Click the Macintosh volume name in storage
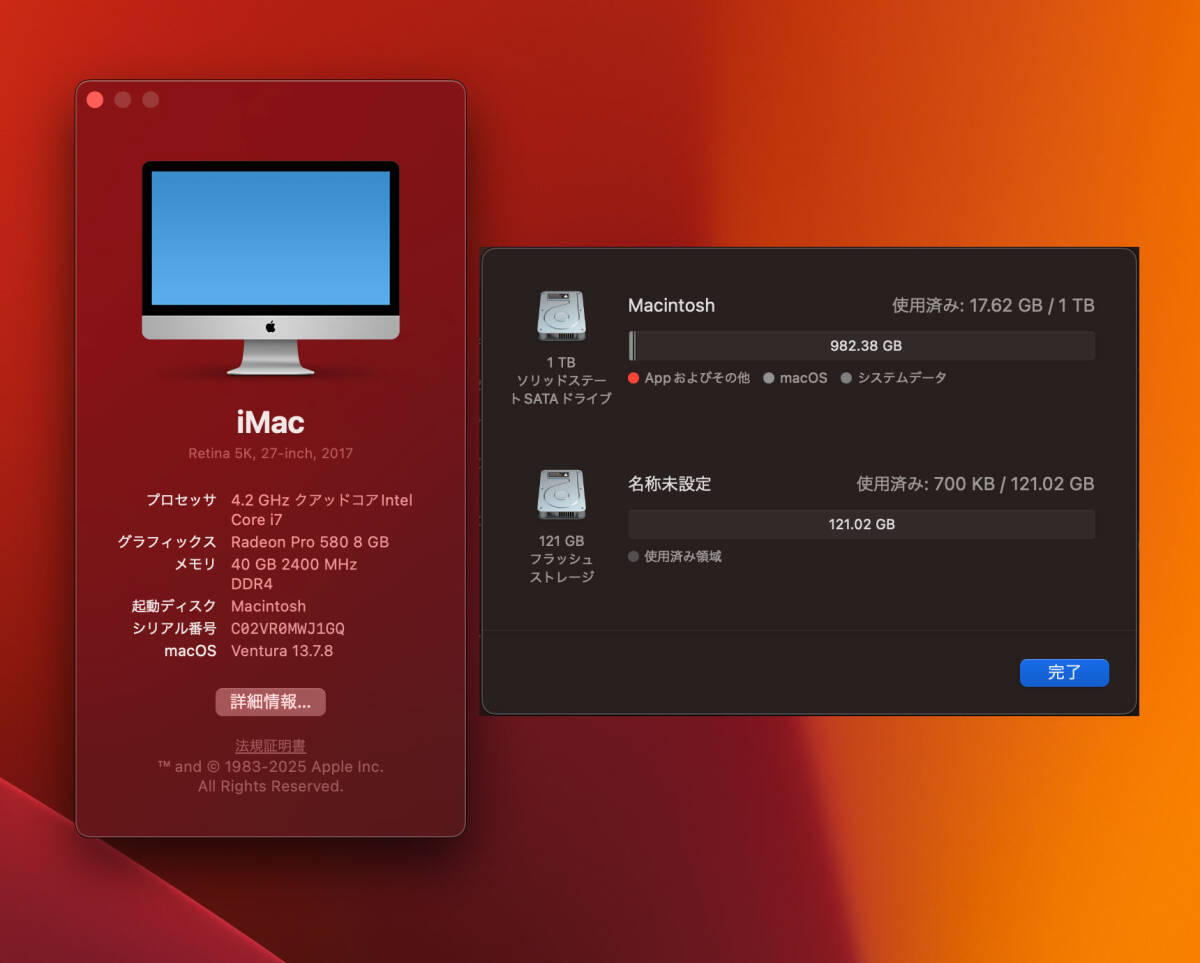The height and width of the screenshot is (963, 1200). (671, 306)
